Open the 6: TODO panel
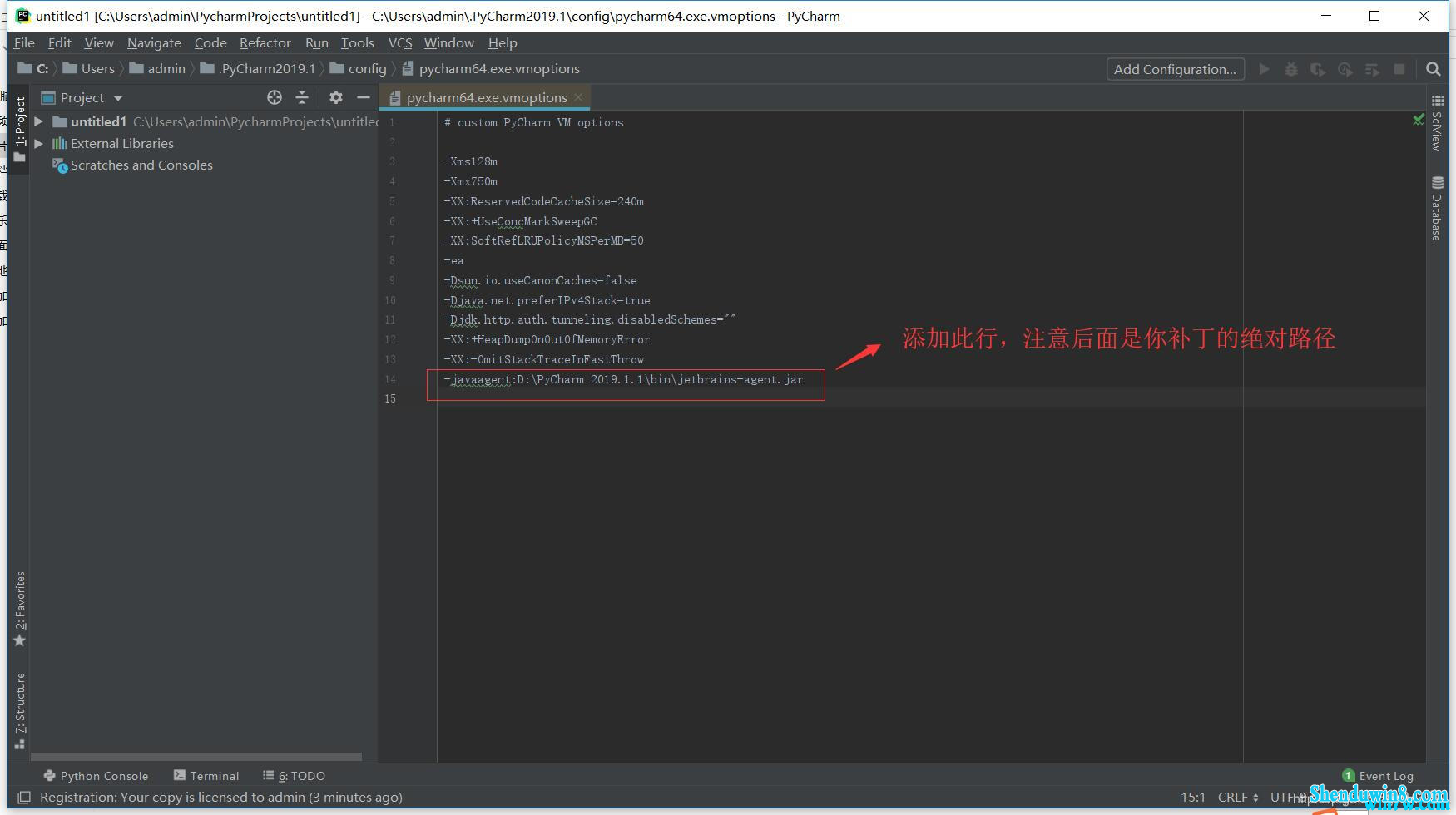 (x=294, y=776)
